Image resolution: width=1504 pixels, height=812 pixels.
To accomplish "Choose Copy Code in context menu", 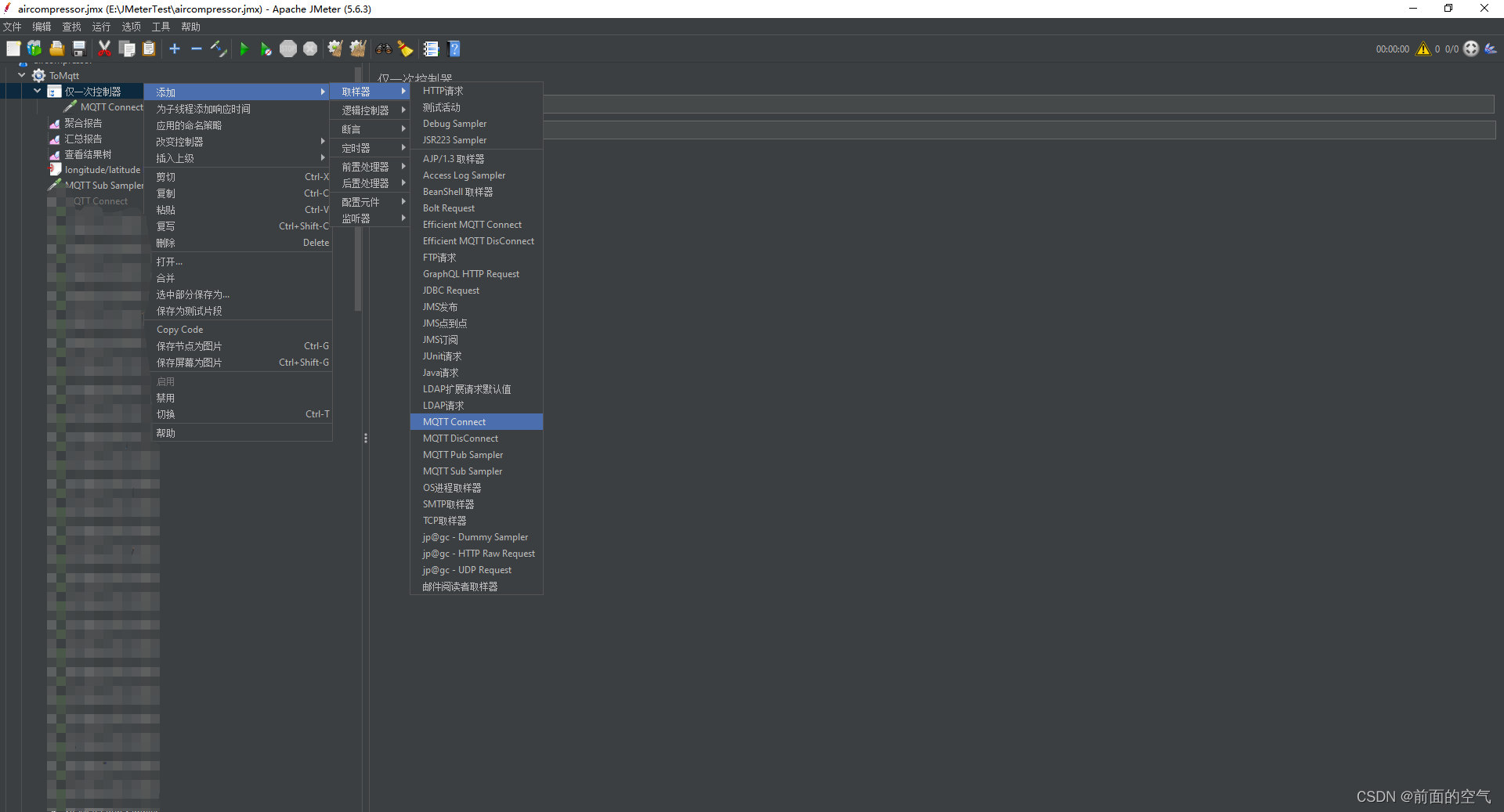I will [x=238, y=330].
